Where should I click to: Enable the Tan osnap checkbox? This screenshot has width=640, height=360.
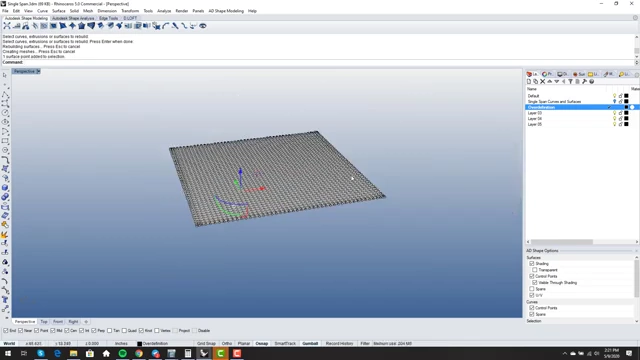click(x=109, y=331)
